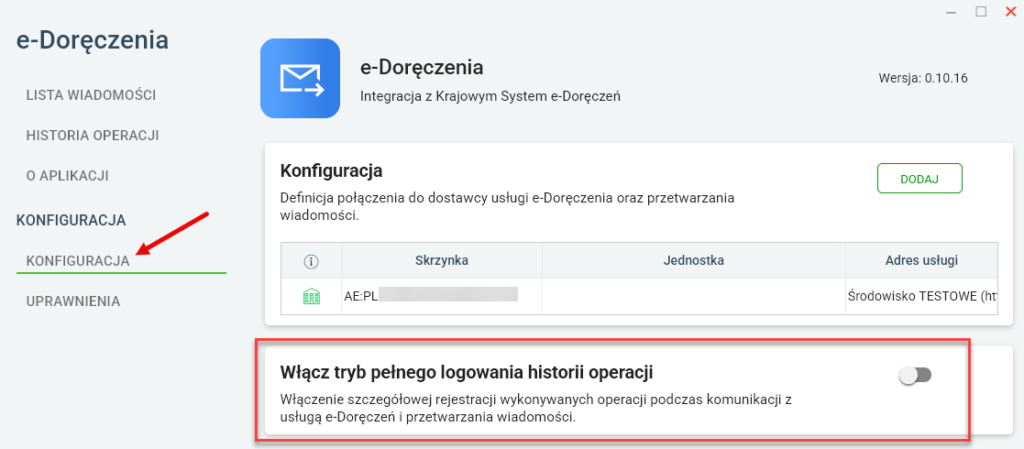This screenshot has width=1024, height=449.
Task: Click the Jednostka column header
Action: tap(694, 260)
